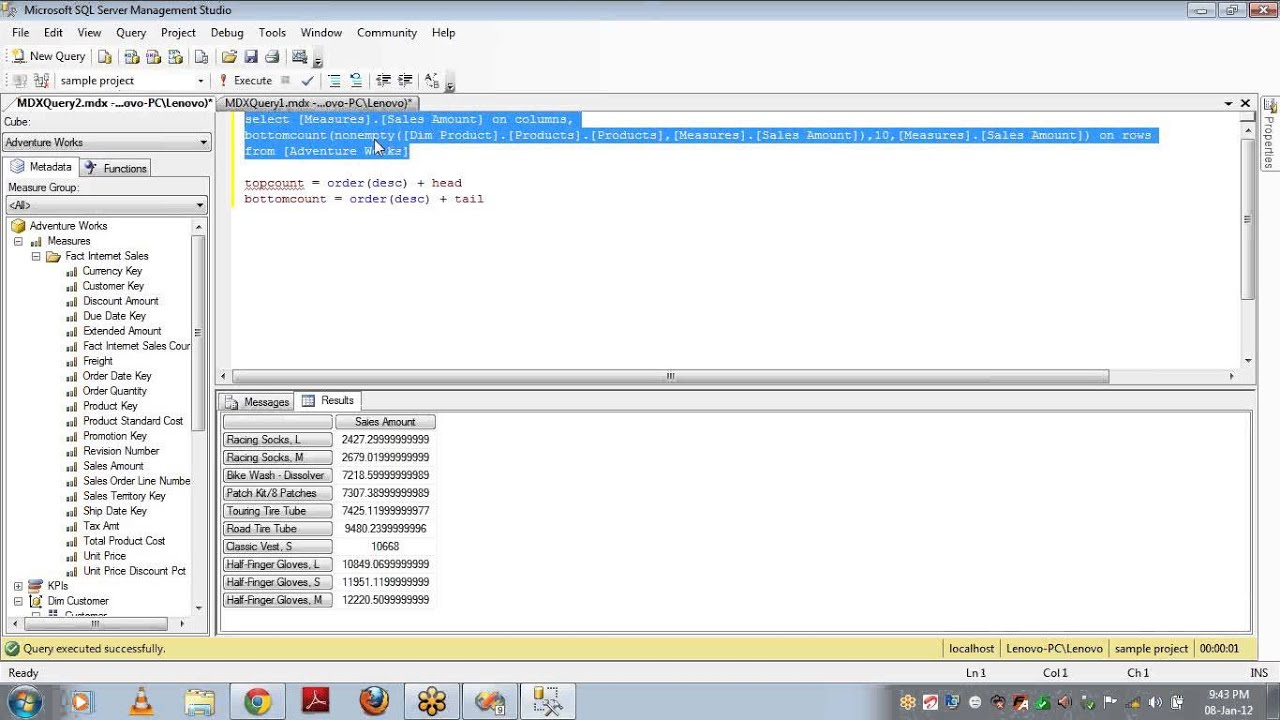Switch to the MDXQuery1.mdx tab
The width and height of the screenshot is (1280, 720).
pyautogui.click(x=318, y=103)
